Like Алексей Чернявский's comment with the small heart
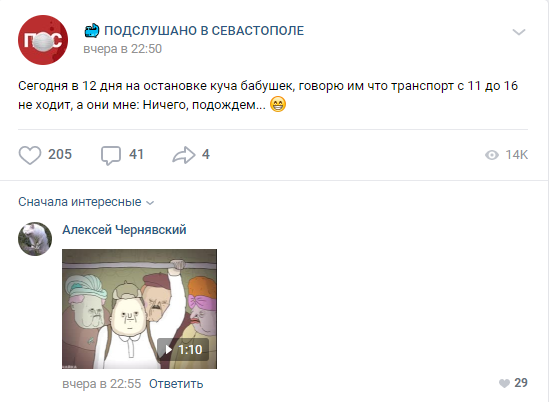 [x=504, y=383]
